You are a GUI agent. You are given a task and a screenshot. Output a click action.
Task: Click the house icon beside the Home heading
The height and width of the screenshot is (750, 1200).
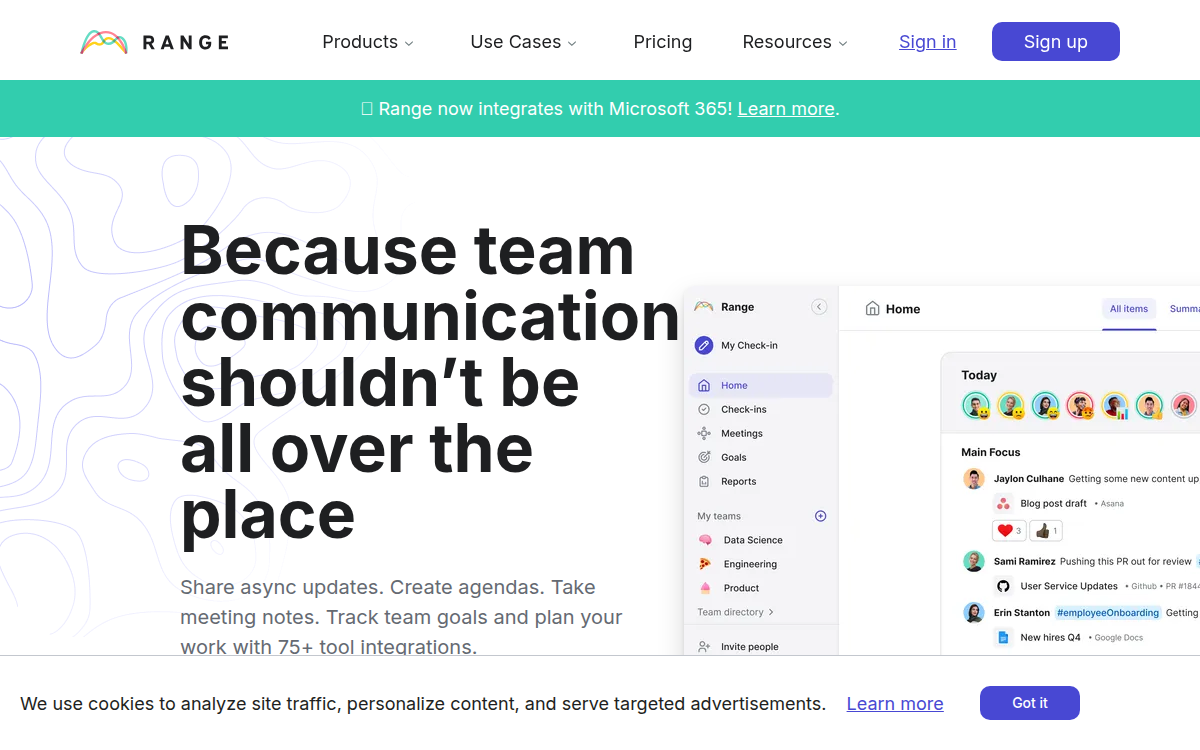tap(873, 309)
